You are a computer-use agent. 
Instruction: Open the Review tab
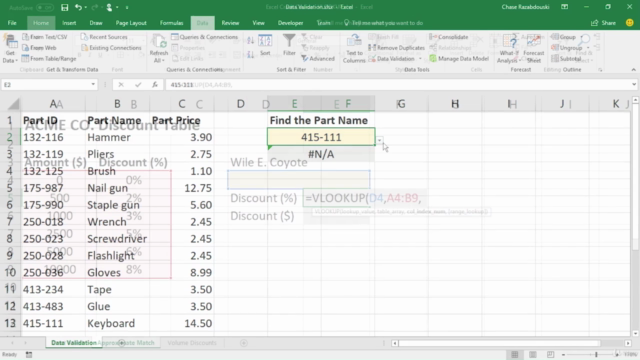[x=230, y=23]
